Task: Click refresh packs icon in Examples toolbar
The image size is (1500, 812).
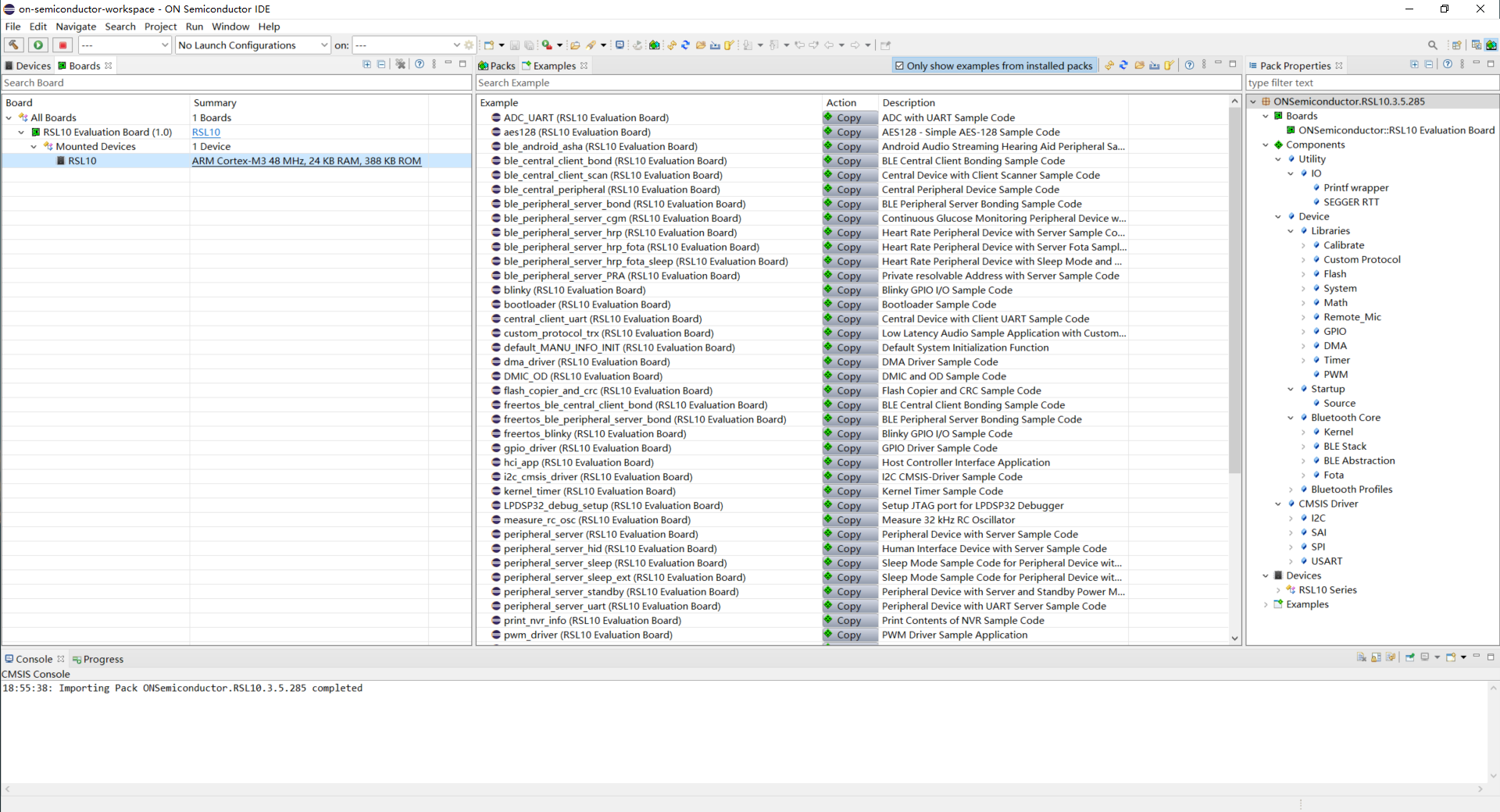Action: click(x=1123, y=65)
